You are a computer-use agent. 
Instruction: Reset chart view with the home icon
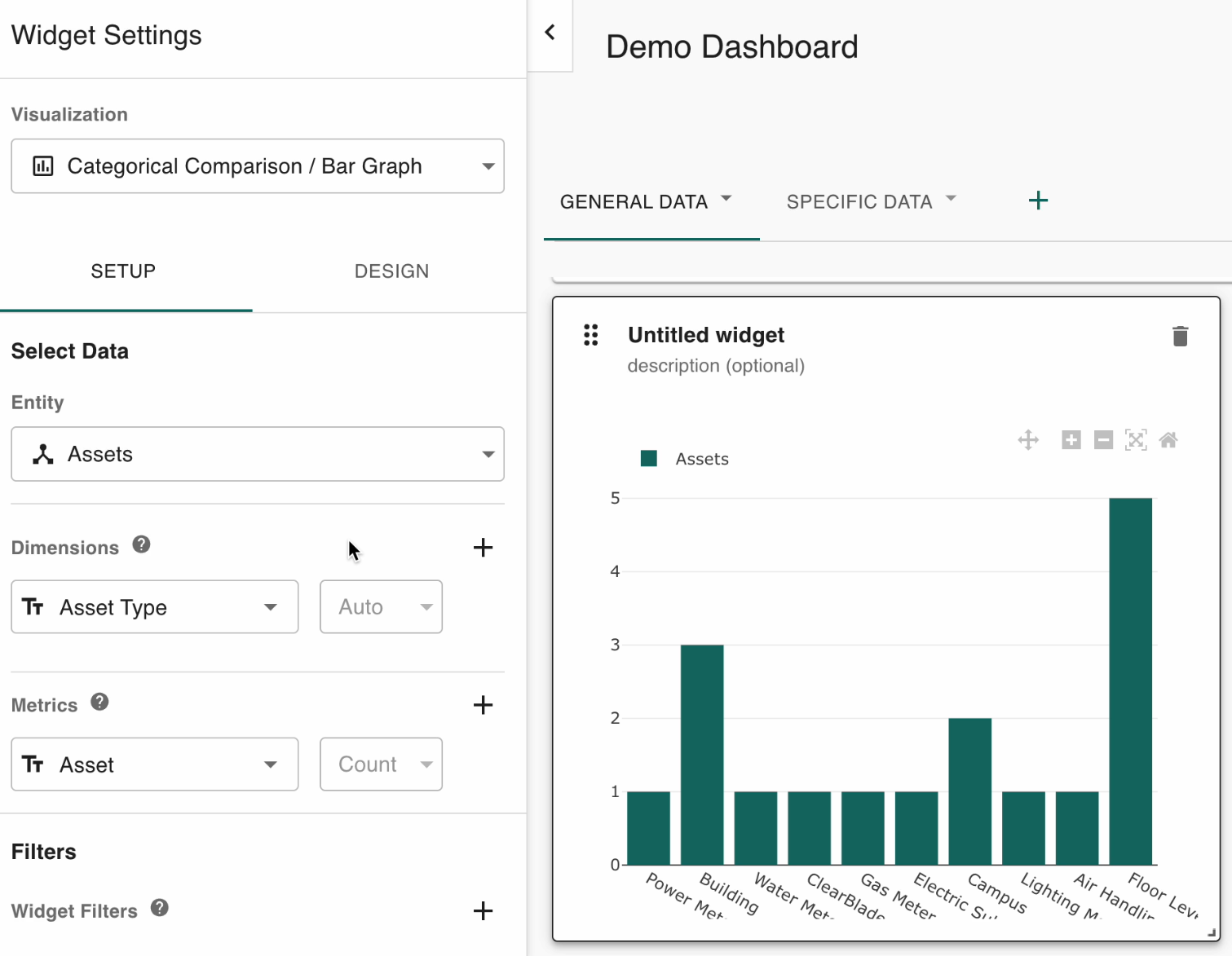(x=1168, y=440)
